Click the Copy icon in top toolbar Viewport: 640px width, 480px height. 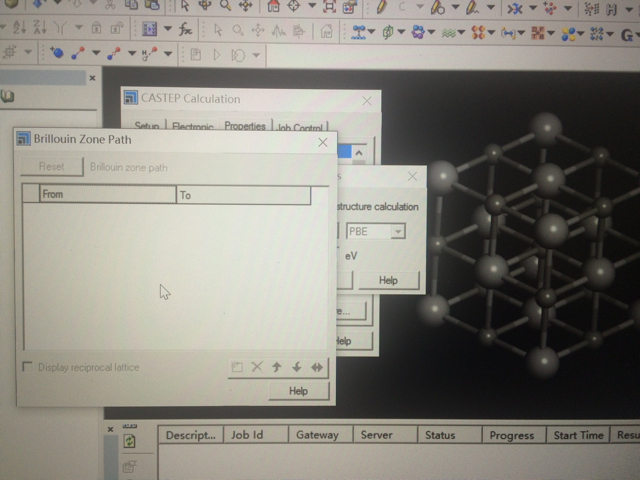pyautogui.click(x=131, y=5)
